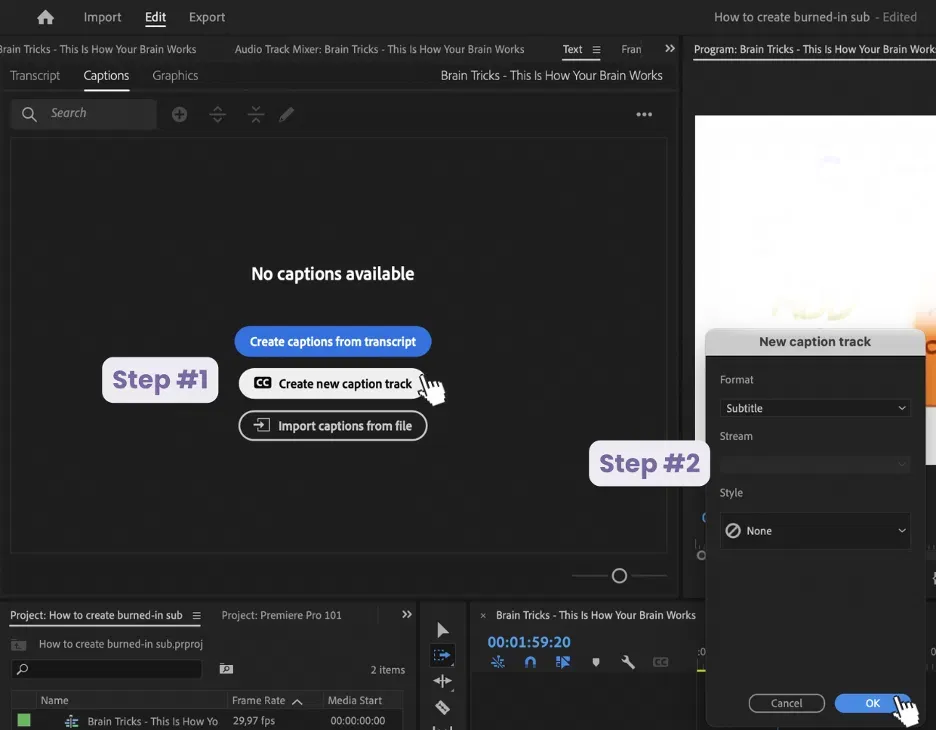
Task: Open the Graphics tab
Action: click(175, 76)
